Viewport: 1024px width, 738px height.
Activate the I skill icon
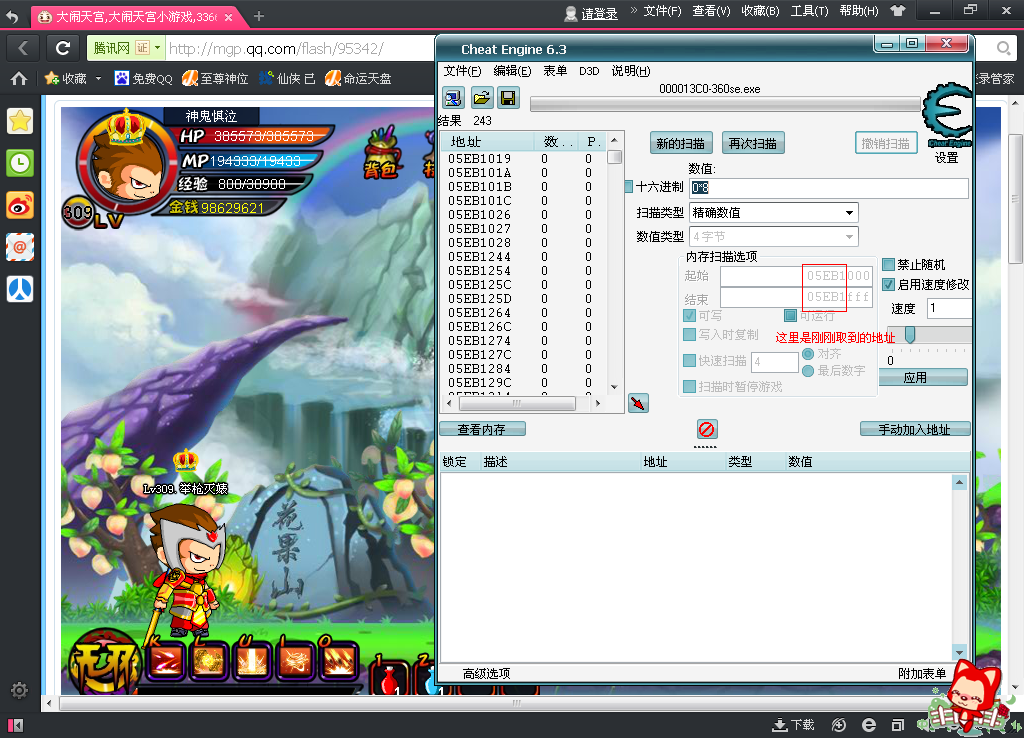tap(295, 662)
